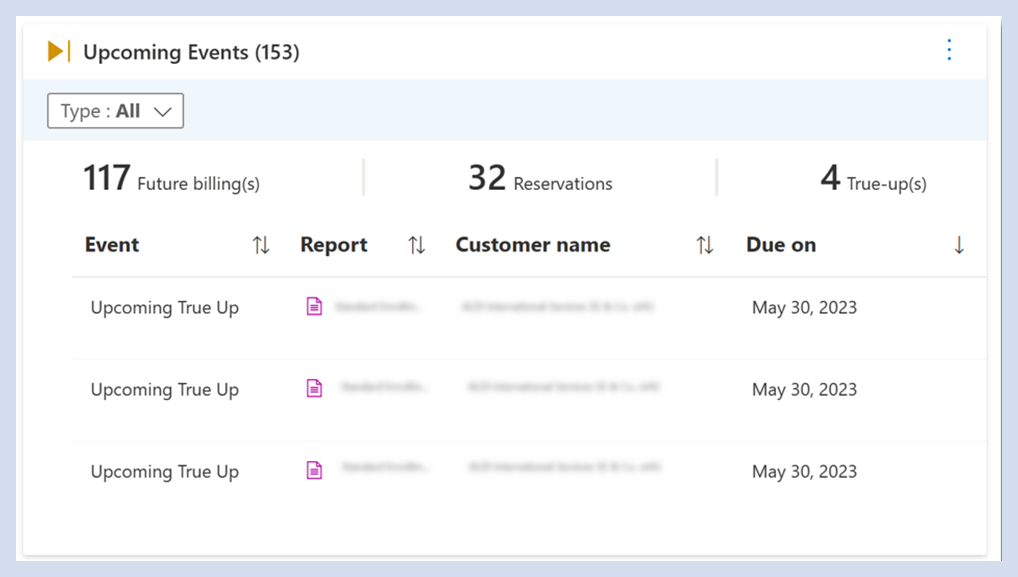This screenshot has width=1018, height=577.
Task: Filter by 4 True-up(s)
Action: [873, 180]
